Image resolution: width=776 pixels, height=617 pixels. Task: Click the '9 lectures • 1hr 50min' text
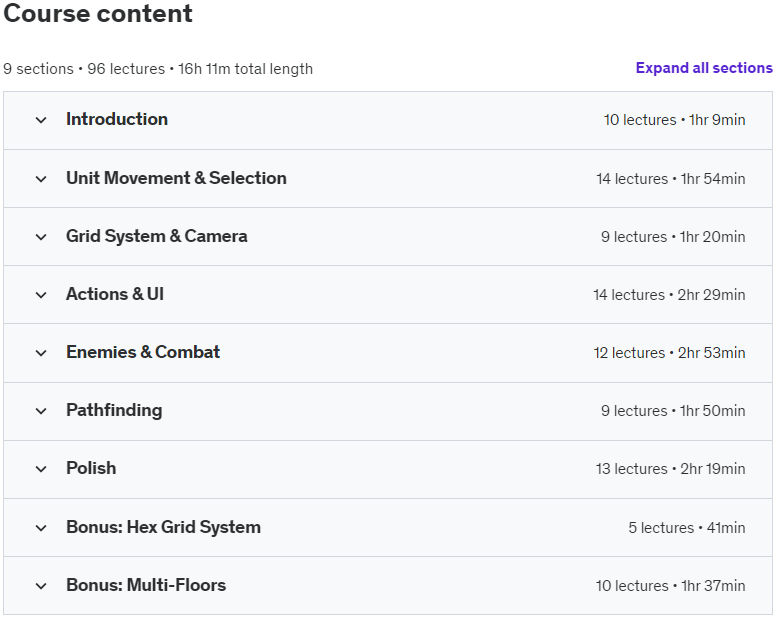coord(673,411)
